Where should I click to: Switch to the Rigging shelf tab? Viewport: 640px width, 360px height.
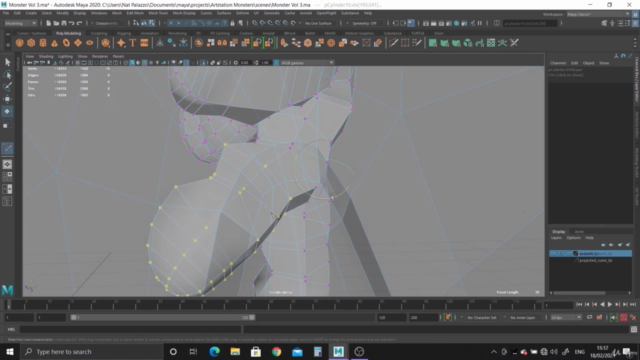(124, 33)
